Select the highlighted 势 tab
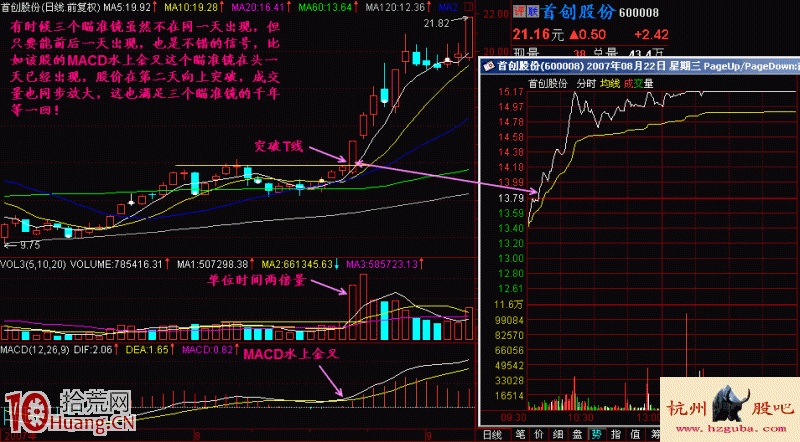 [596, 434]
